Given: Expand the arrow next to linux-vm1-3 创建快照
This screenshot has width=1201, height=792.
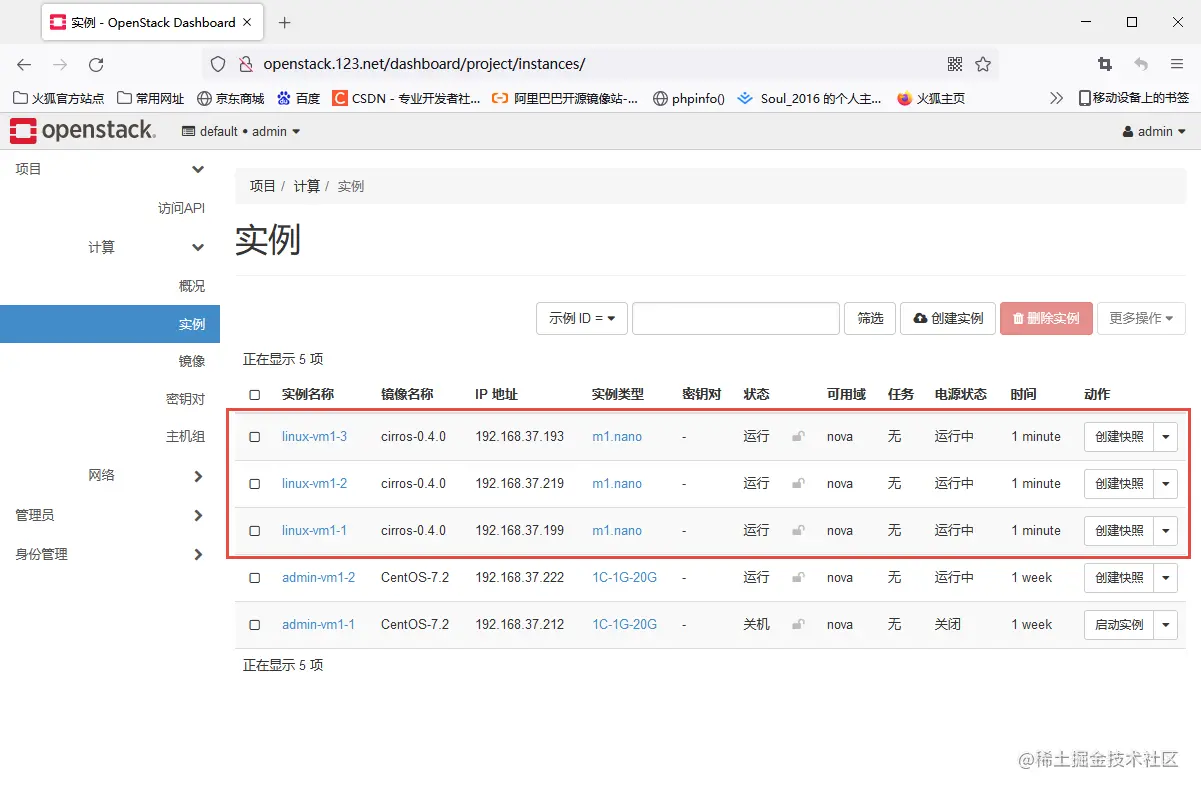Looking at the screenshot, I should 1164,437.
